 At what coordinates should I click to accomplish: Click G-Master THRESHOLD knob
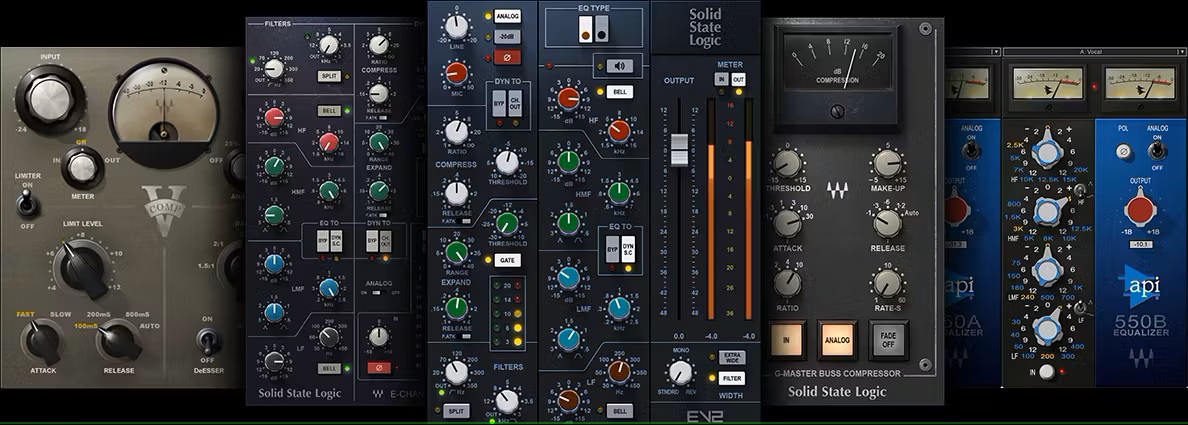click(x=788, y=163)
